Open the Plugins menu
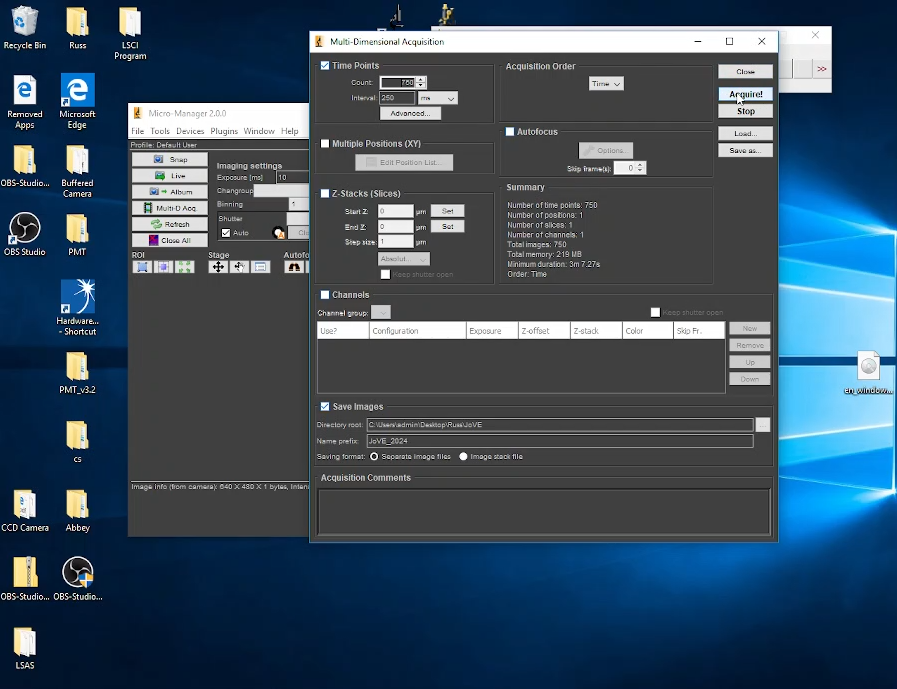The height and width of the screenshot is (689, 897). point(224,131)
